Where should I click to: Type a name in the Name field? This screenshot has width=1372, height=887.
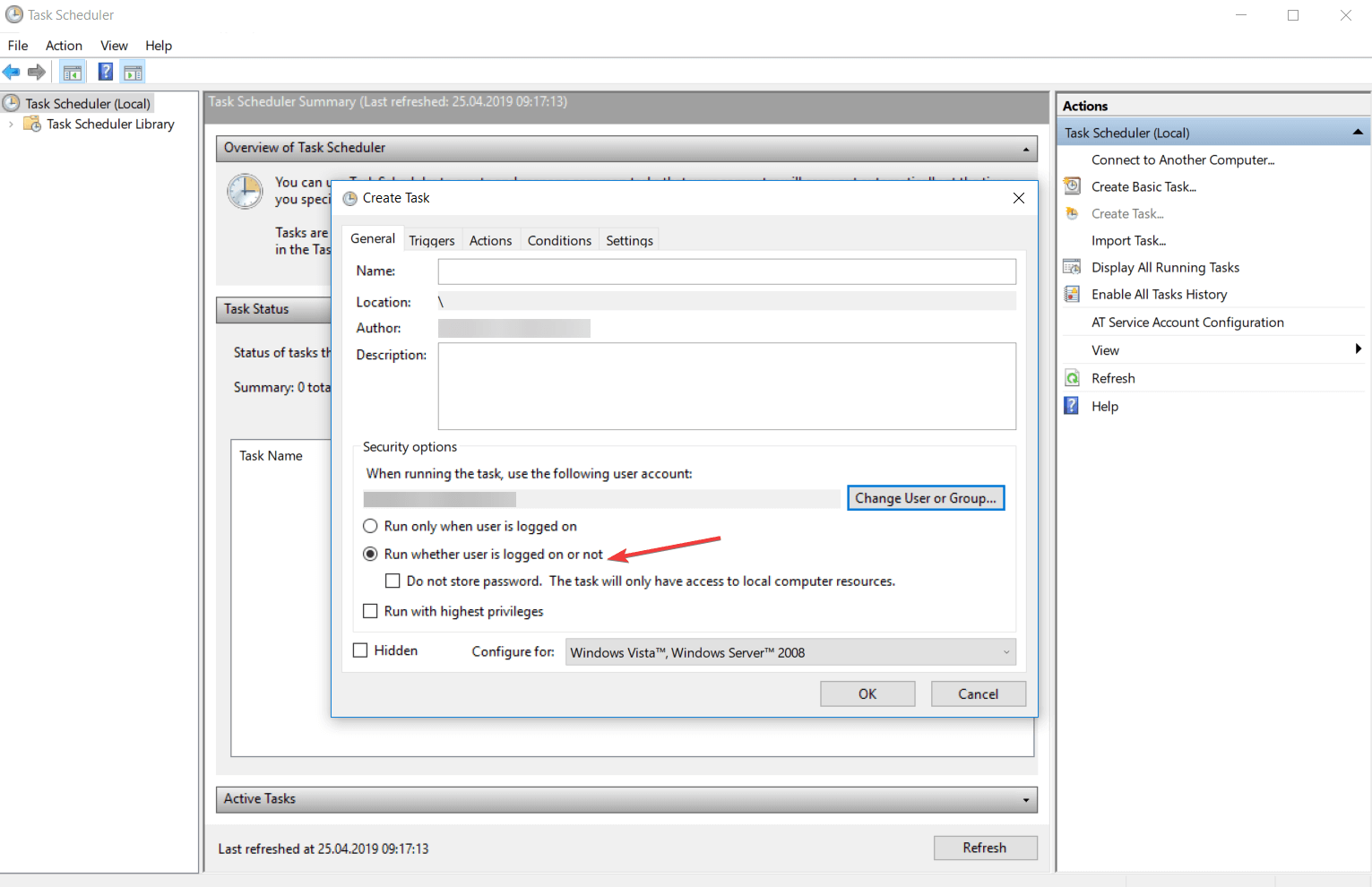(x=726, y=271)
